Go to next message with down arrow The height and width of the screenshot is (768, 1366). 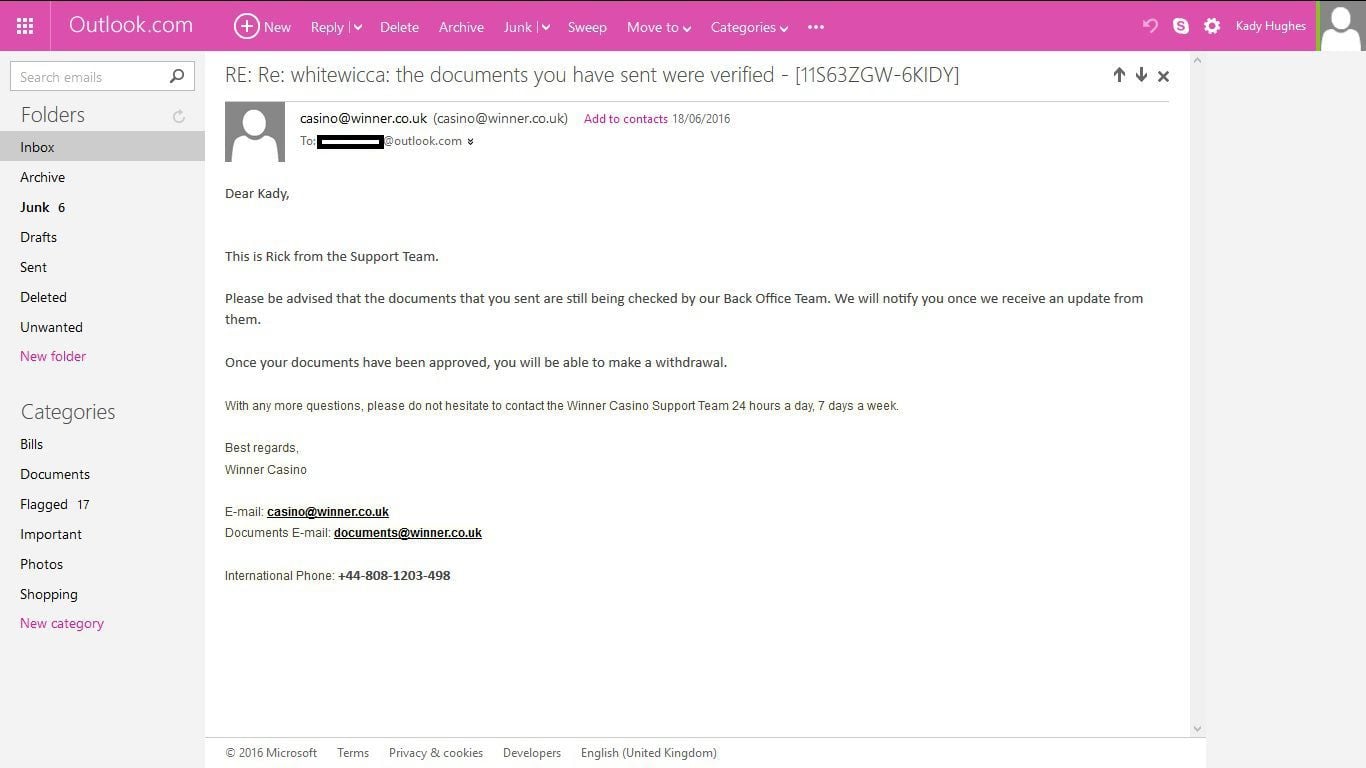click(x=1141, y=75)
